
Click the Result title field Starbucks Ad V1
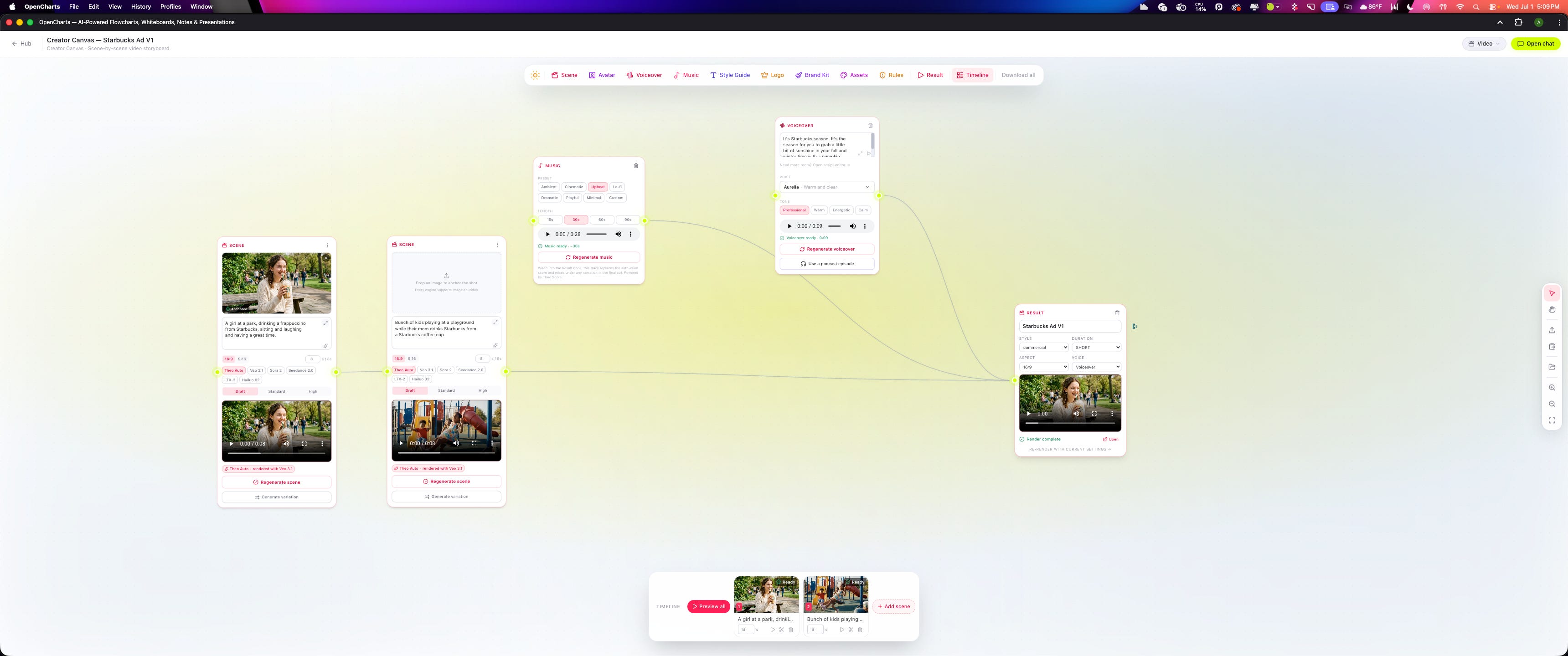pyautogui.click(x=1070, y=327)
